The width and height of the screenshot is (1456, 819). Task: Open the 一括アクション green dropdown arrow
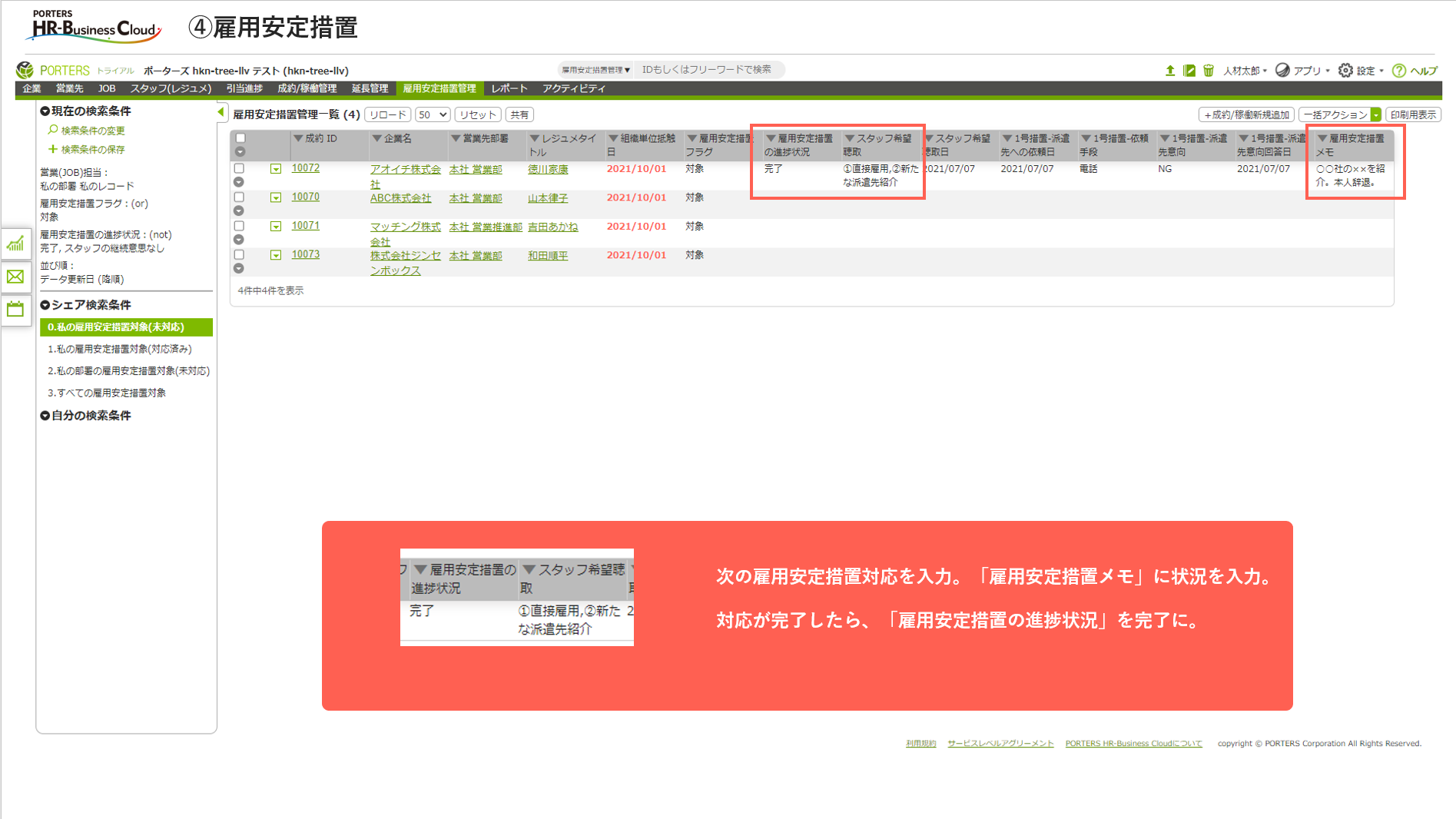[1375, 114]
